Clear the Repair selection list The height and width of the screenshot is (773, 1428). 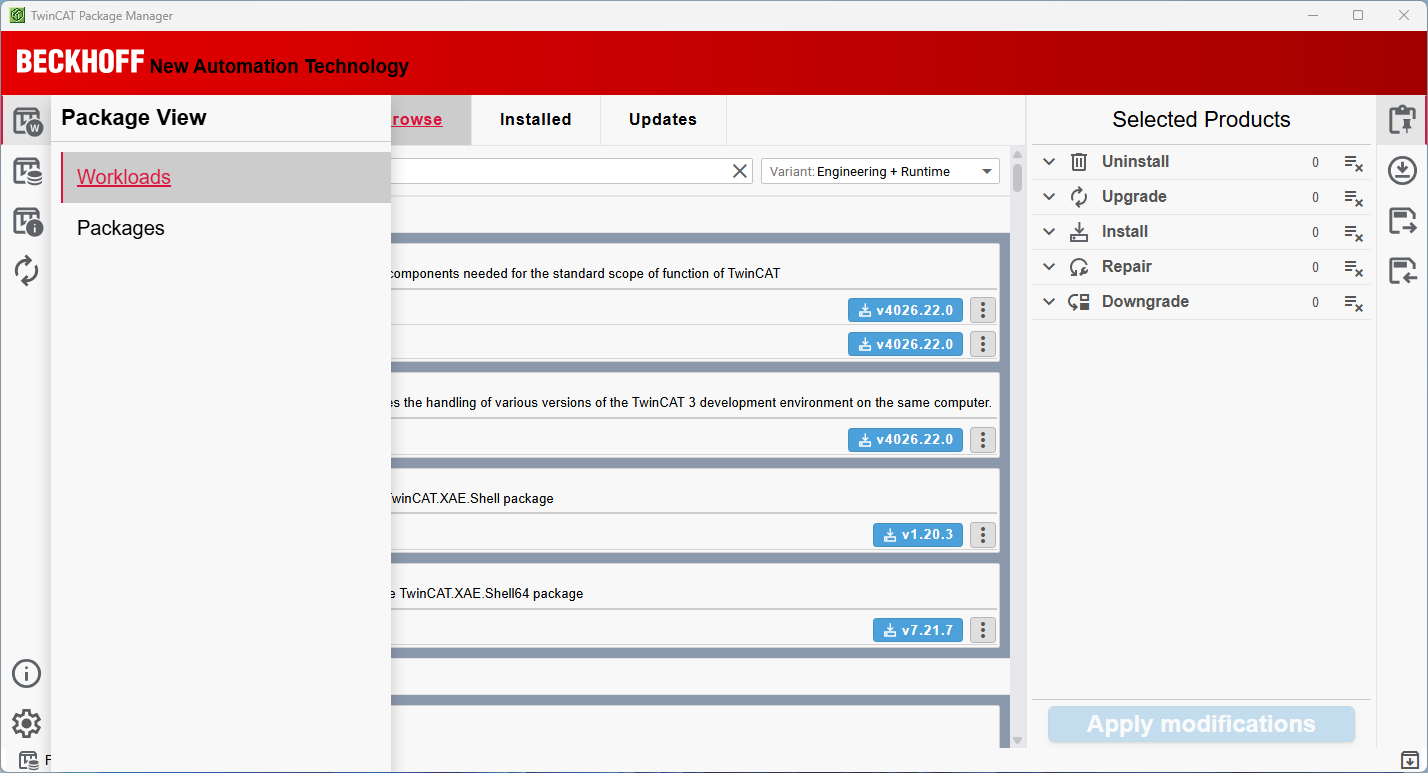point(1353,267)
